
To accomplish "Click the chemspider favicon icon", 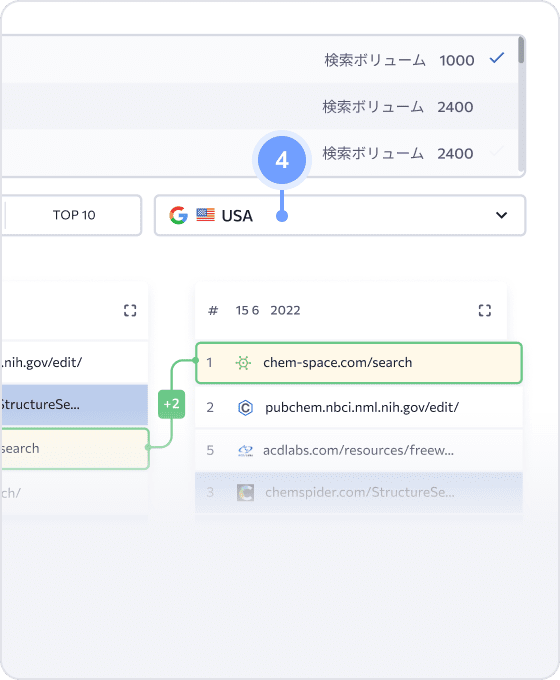I will (x=246, y=493).
